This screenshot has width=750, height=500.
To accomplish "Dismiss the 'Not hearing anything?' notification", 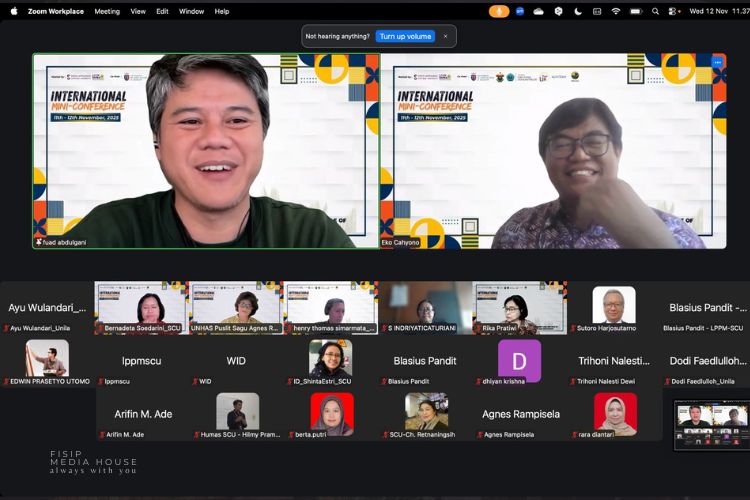I will point(445,36).
